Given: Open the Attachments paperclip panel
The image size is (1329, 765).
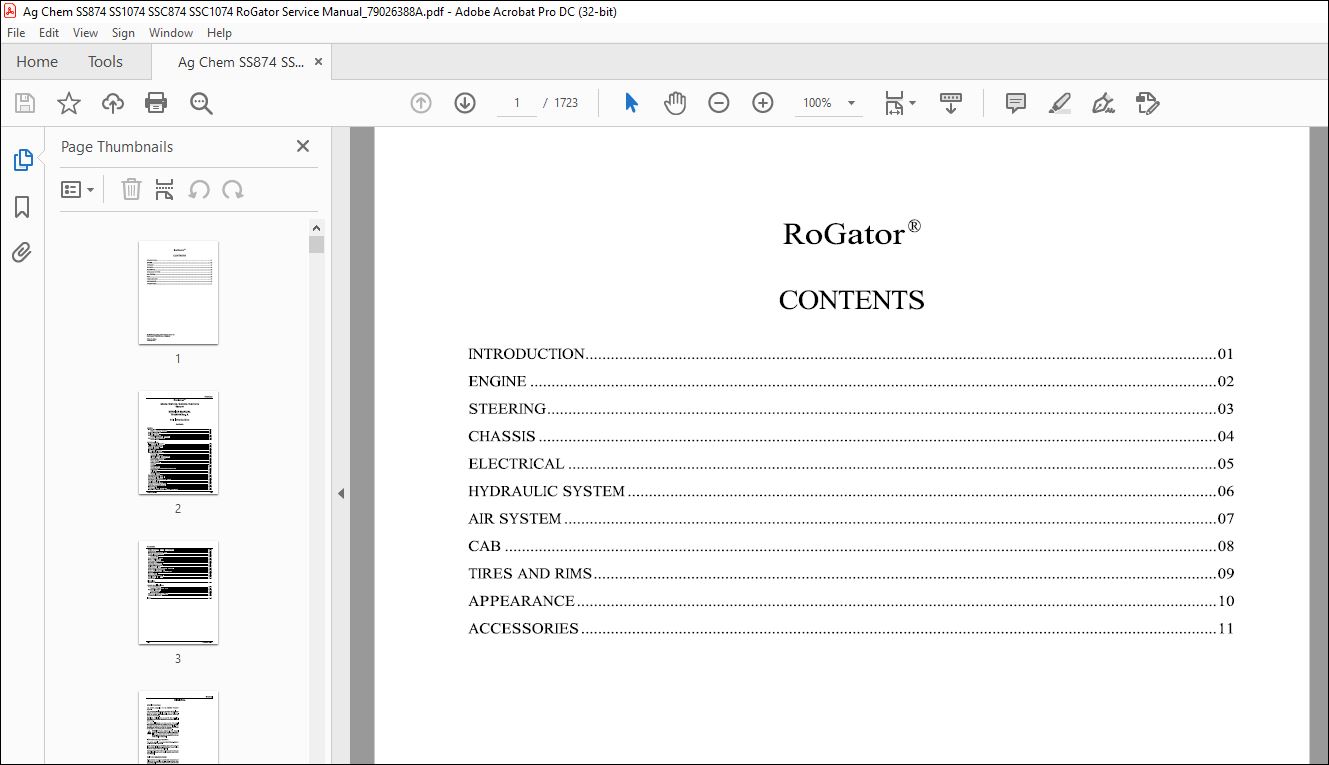Looking at the screenshot, I should [22, 252].
